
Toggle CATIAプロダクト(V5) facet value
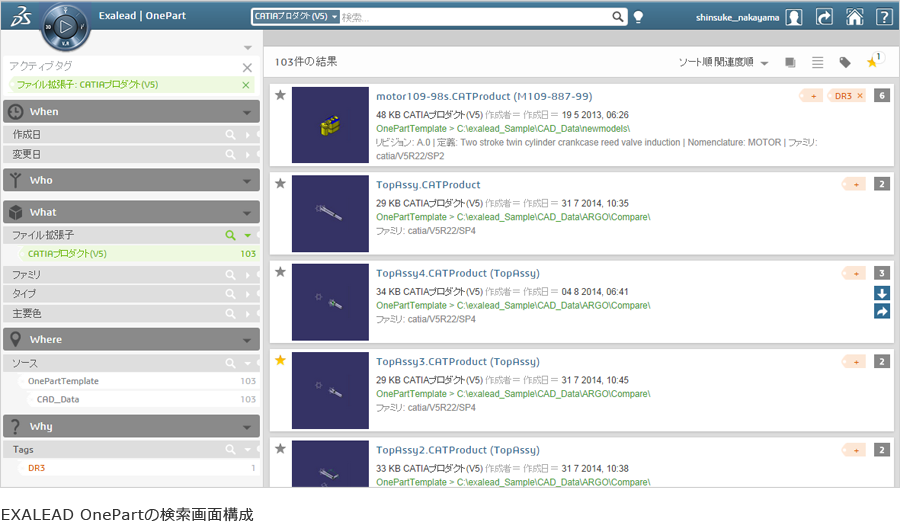pos(138,254)
